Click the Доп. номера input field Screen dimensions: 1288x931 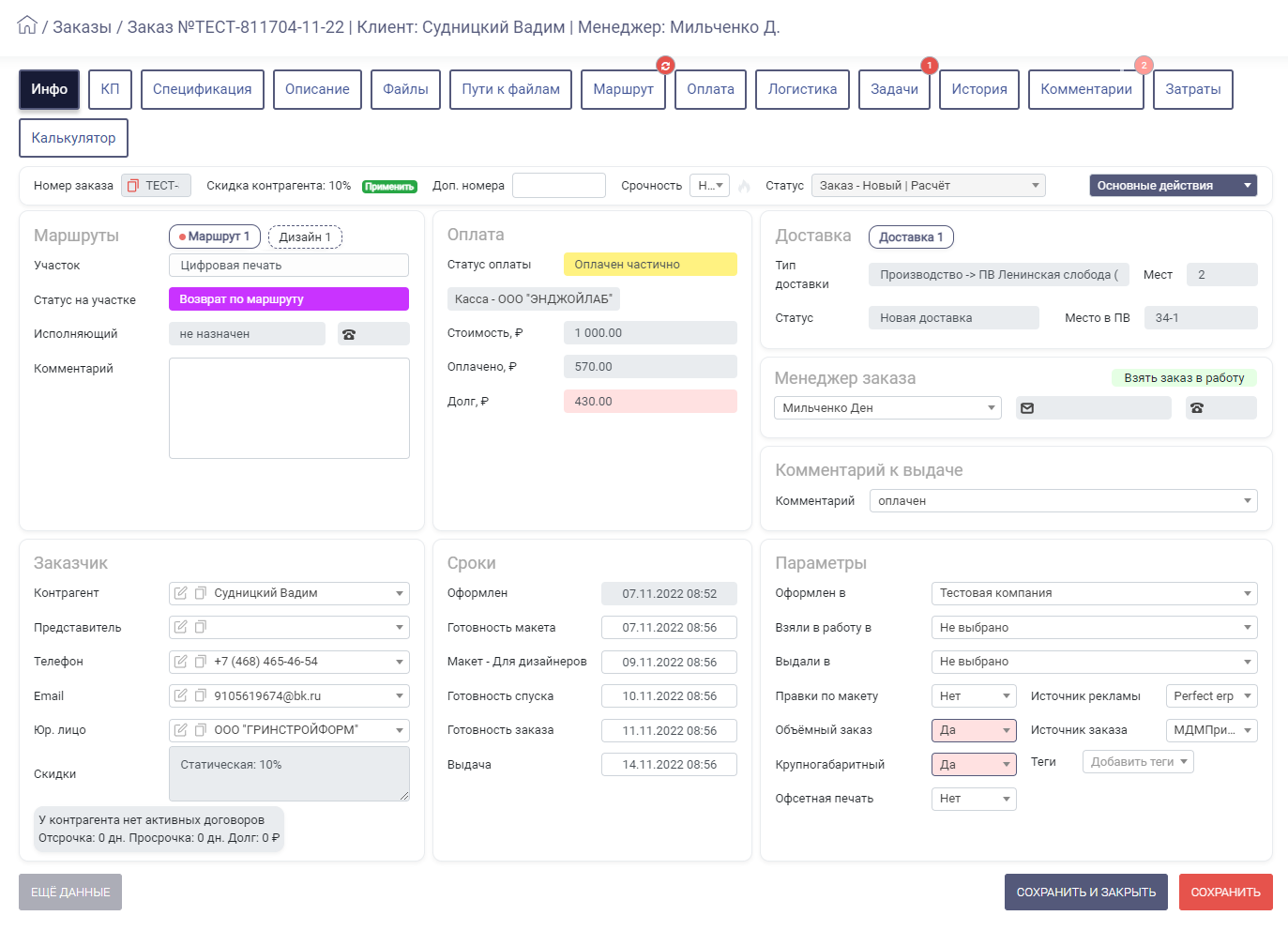pos(559,186)
